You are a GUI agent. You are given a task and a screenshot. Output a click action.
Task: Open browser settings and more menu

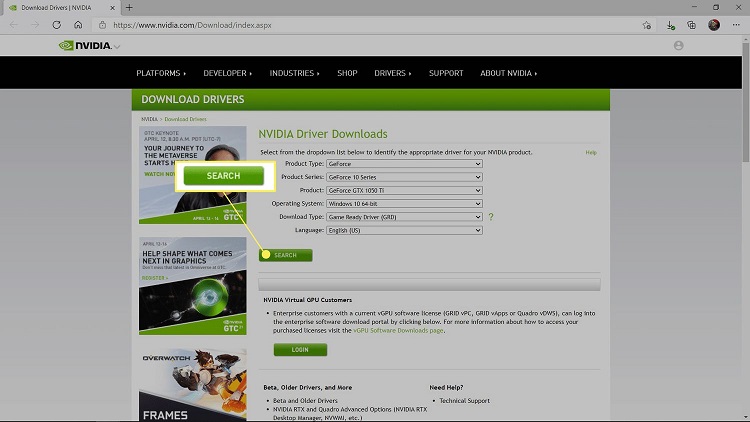pyautogui.click(x=736, y=25)
